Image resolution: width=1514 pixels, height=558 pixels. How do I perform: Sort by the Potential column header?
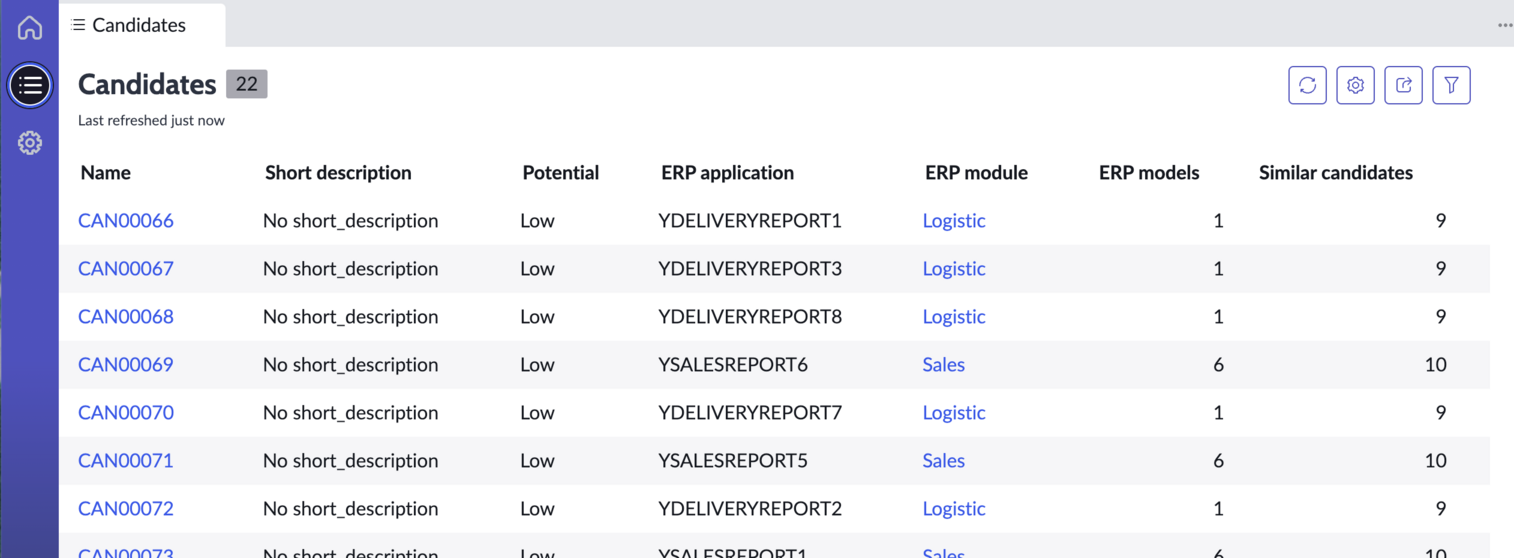pyautogui.click(x=560, y=172)
